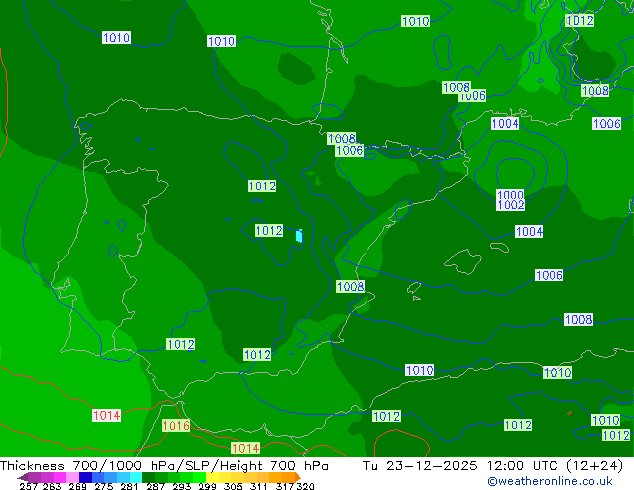
Task: Click the orange arrow tip ending the color scale
Action: click(x=298, y=477)
